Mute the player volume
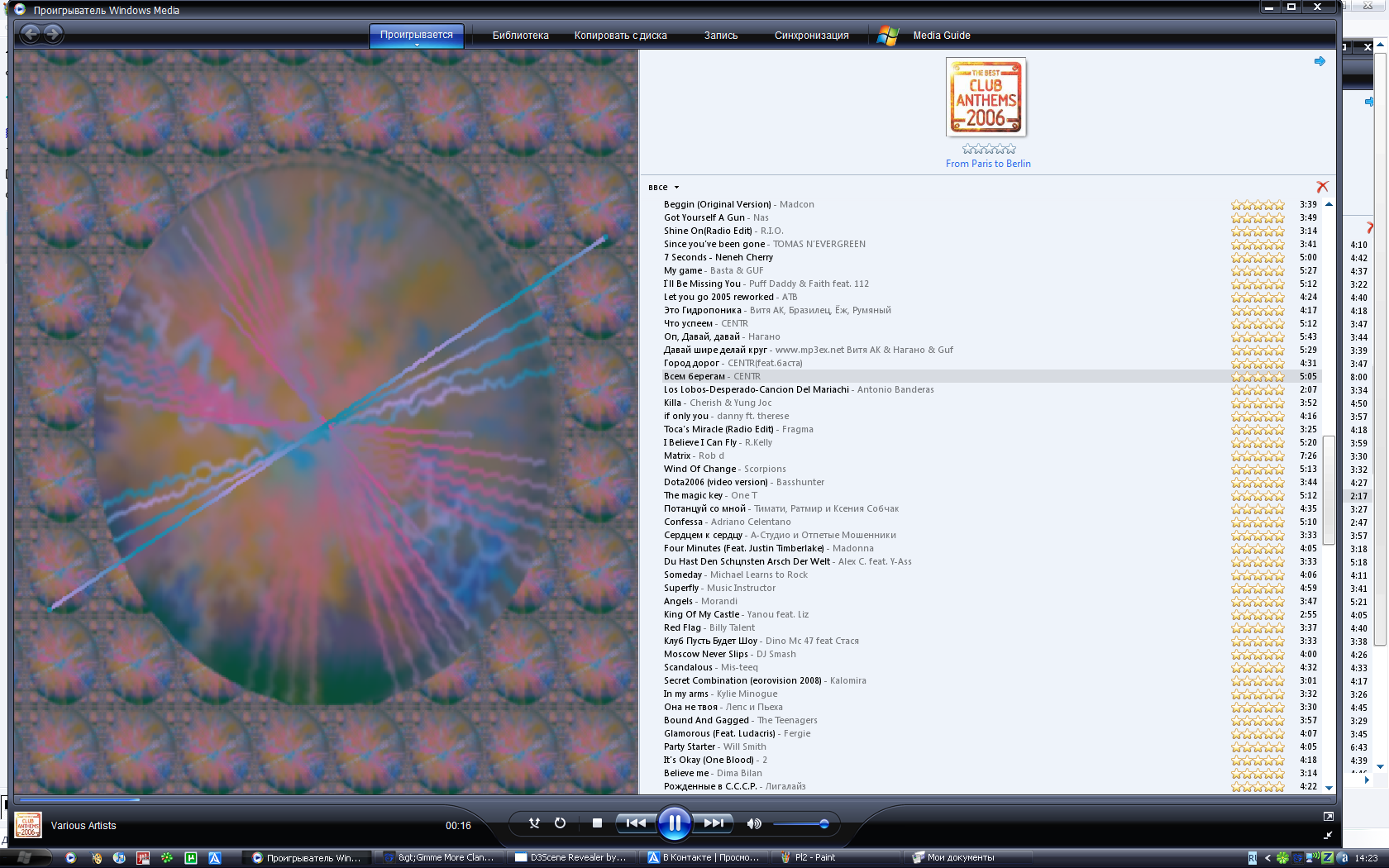Image resolution: width=1389 pixels, height=868 pixels. [x=753, y=823]
